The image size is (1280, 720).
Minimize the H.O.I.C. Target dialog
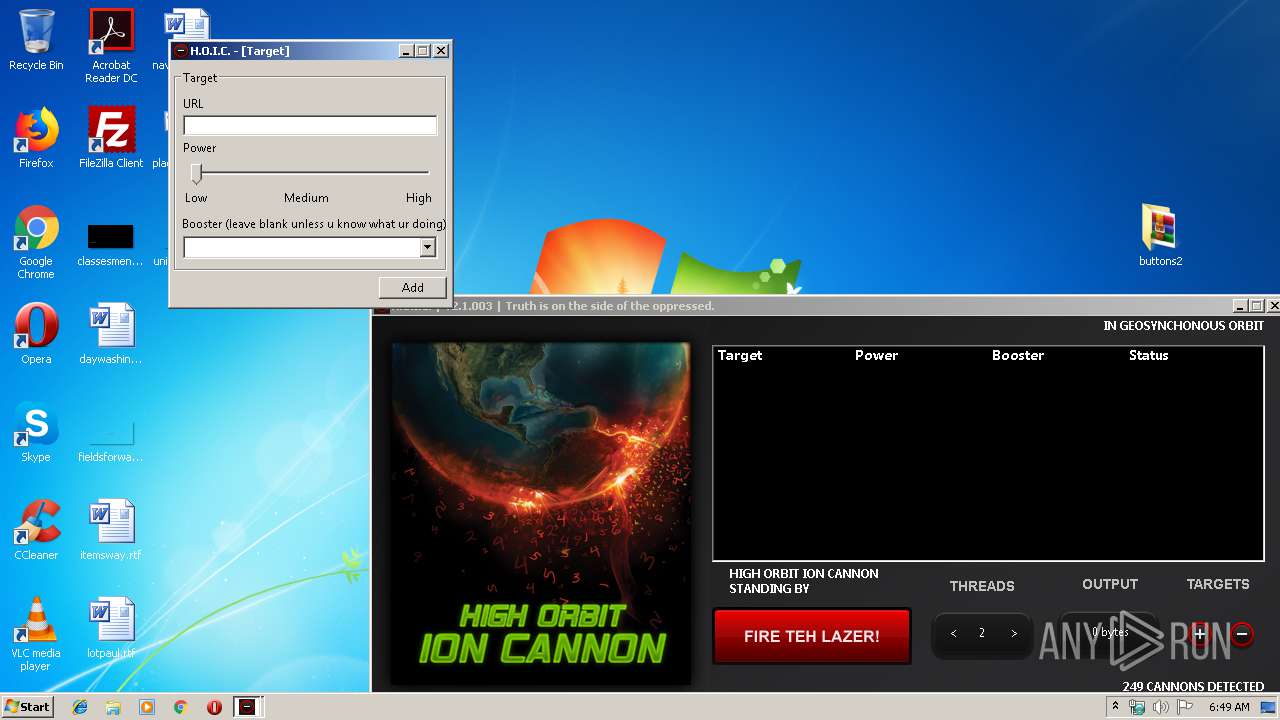[x=406, y=51]
